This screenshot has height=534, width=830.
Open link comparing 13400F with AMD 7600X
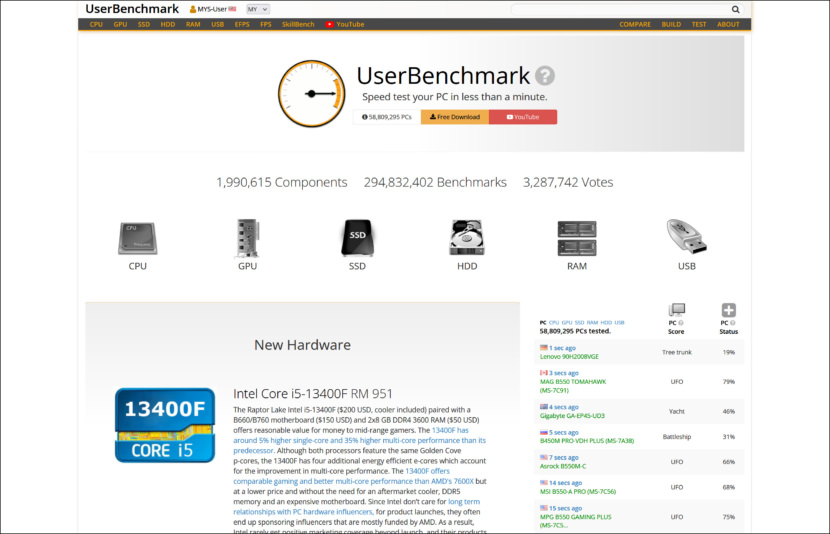click(x=354, y=476)
